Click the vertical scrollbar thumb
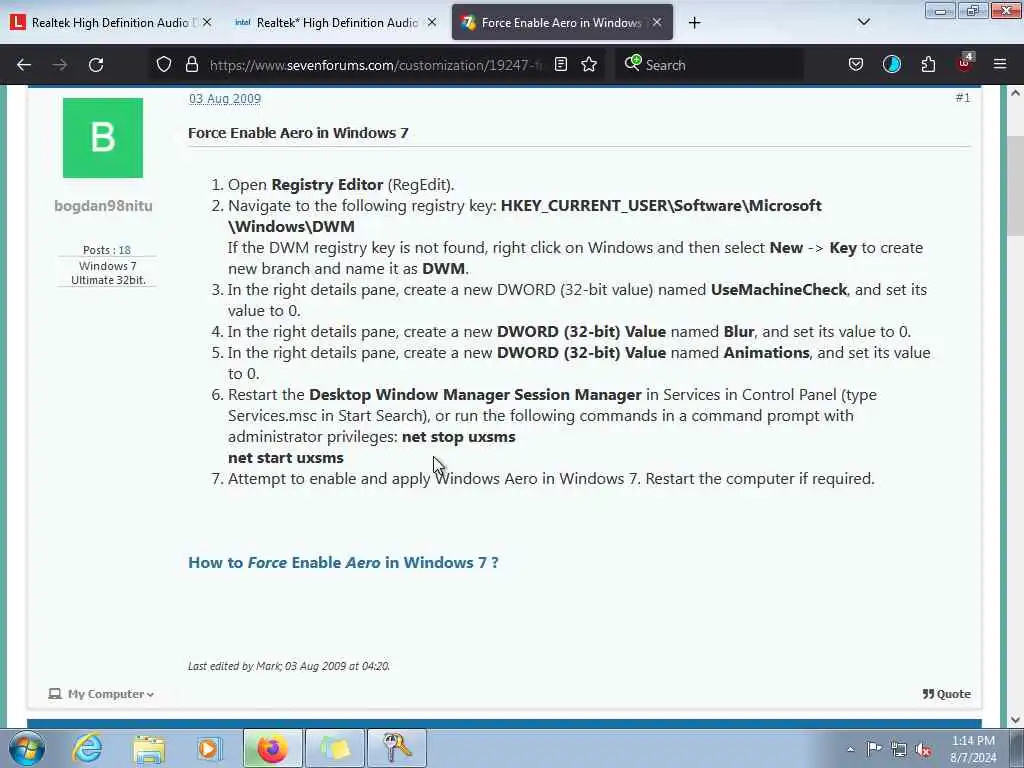1024x768 pixels. 1015,186
